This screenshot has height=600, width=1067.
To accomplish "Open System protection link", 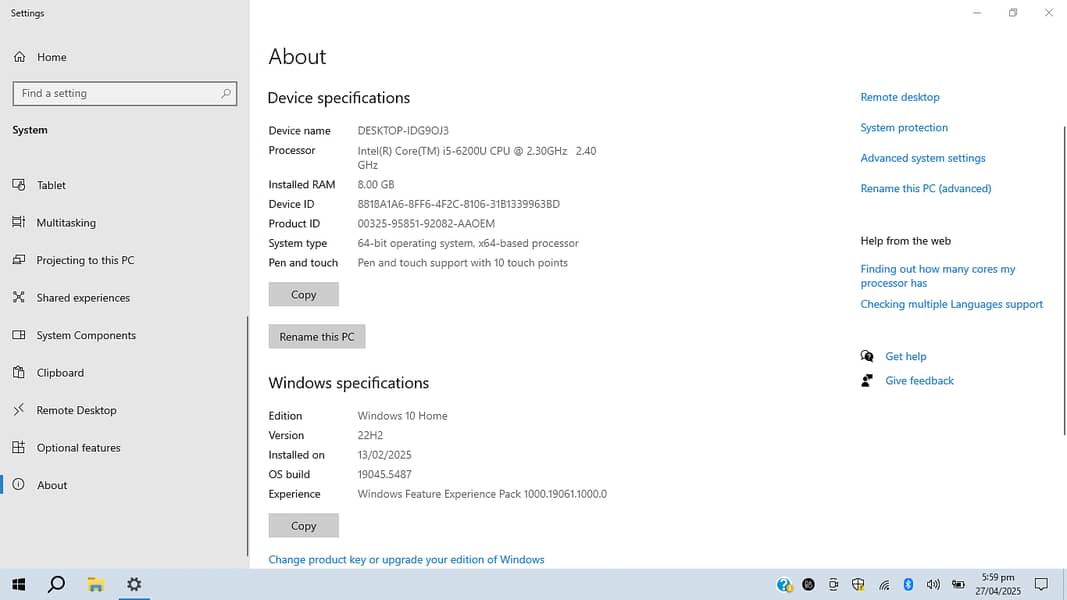I will point(904,127).
